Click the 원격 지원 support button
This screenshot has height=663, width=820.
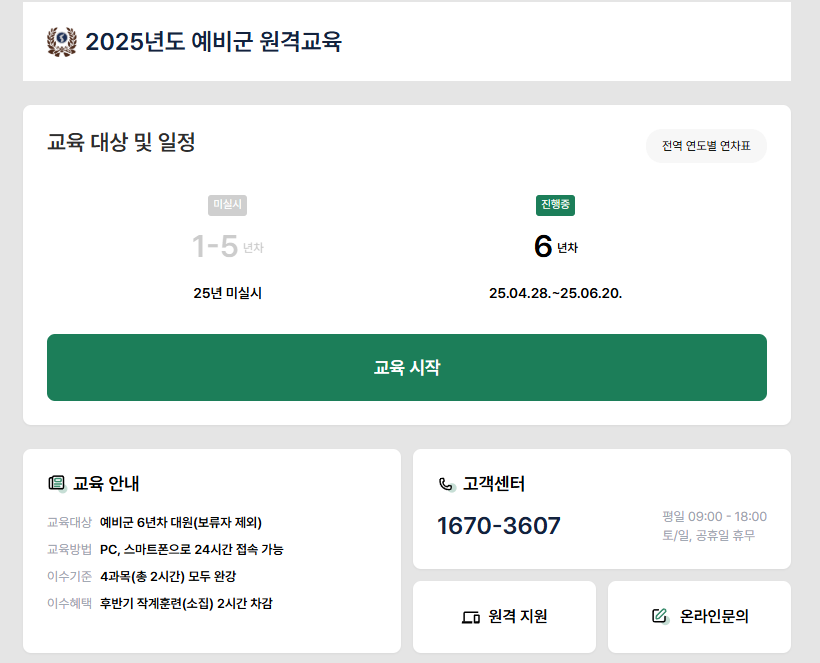504,617
